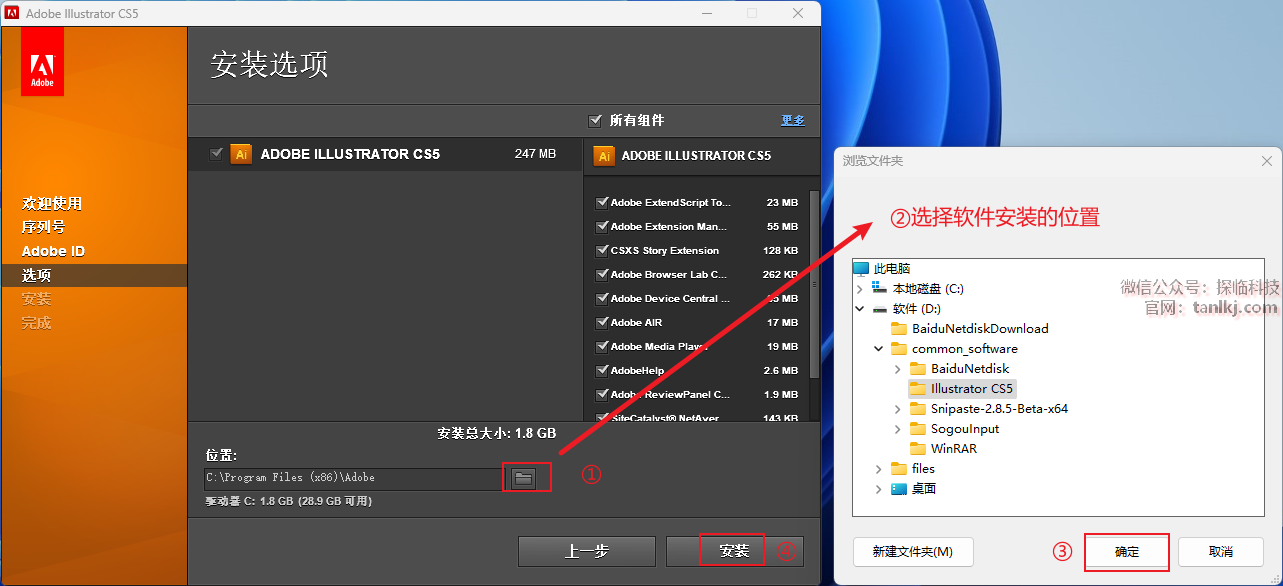Viewport: 1283px width, 586px height.
Task: Go to 序列号 step in sidebar
Action: point(44,227)
